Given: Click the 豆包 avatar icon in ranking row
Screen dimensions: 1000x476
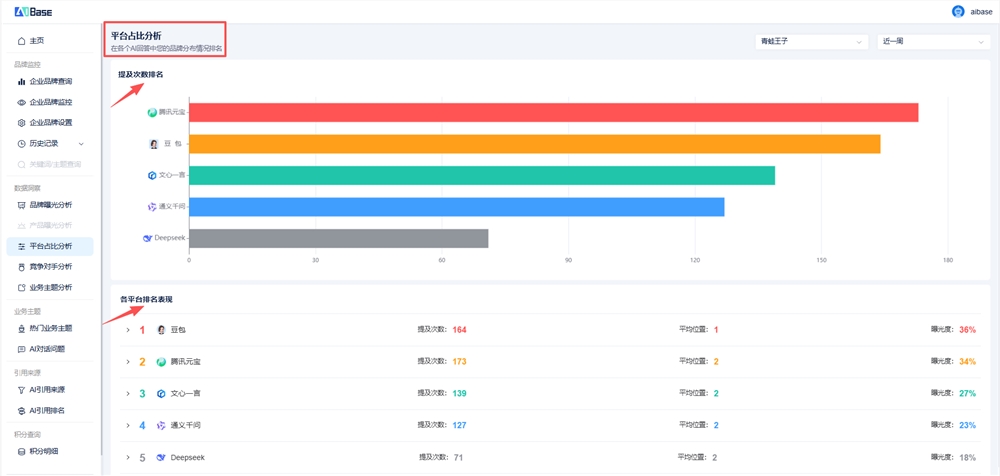Looking at the screenshot, I should [161, 330].
